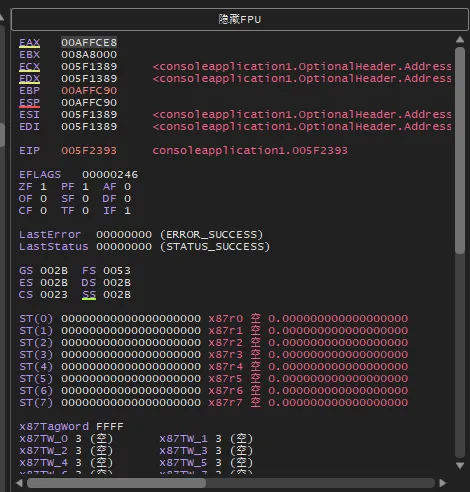Select the ST(2) register hex value
This screenshot has width=470, height=492.
point(131,343)
